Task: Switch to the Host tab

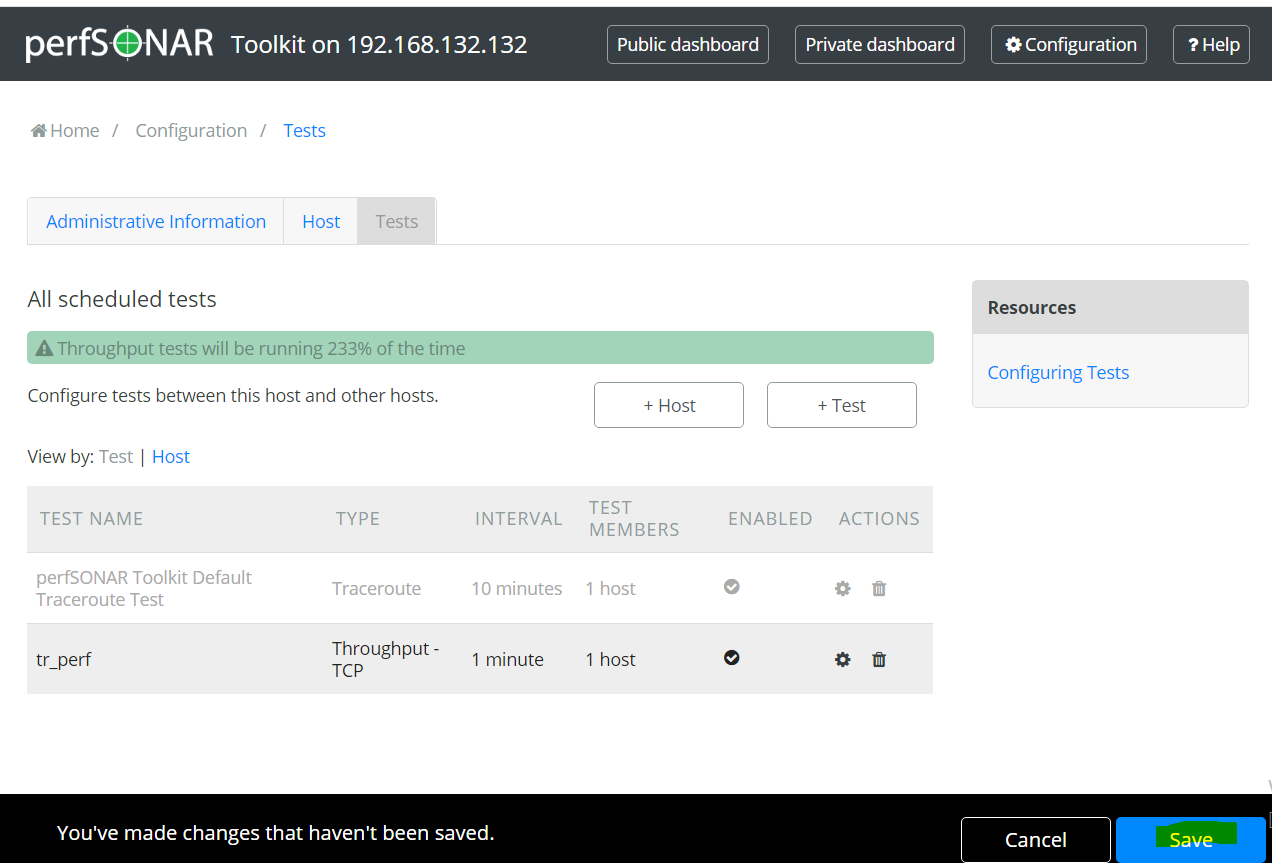Action: click(x=321, y=221)
